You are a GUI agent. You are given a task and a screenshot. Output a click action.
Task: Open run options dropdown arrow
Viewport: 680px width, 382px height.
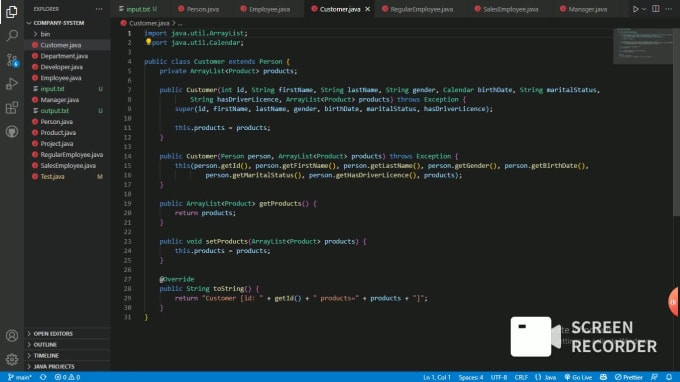644,9
